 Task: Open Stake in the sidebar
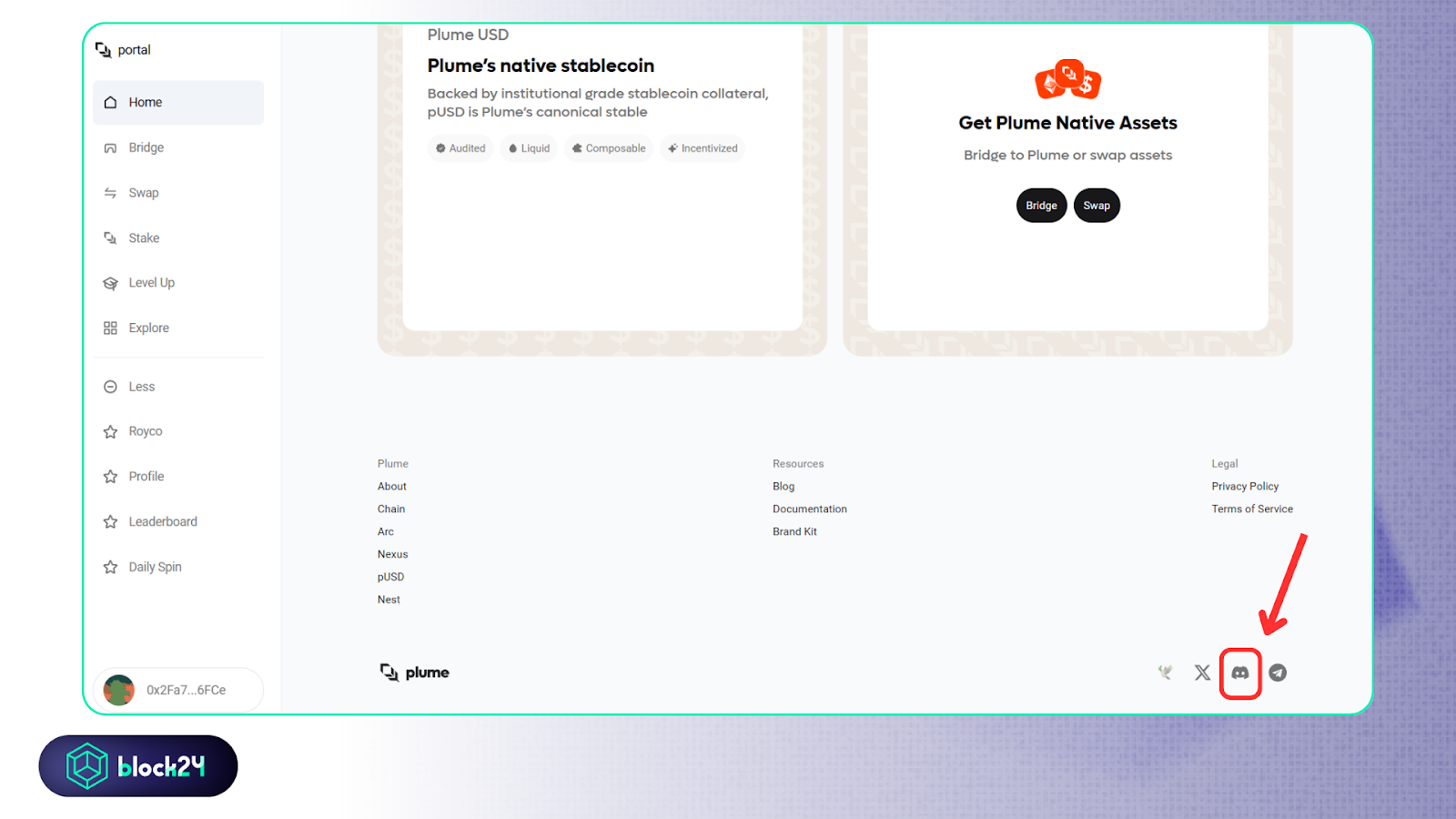pyautogui.click(x=144, y=238)
